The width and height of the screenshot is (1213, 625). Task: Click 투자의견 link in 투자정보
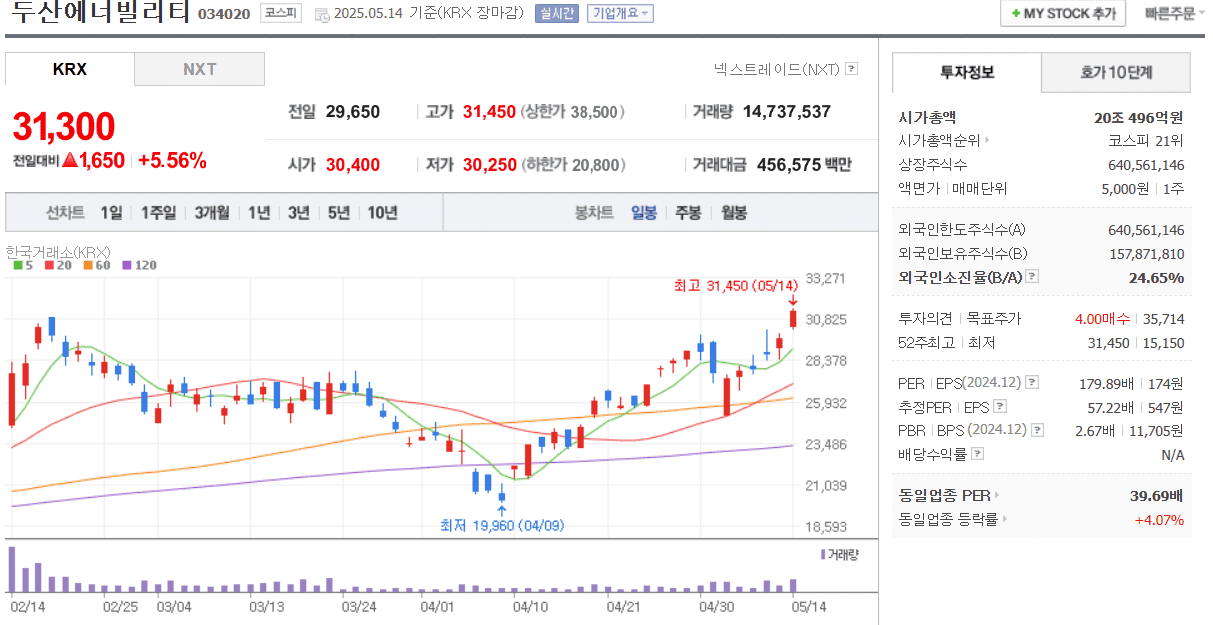click(x=926, y=318)
